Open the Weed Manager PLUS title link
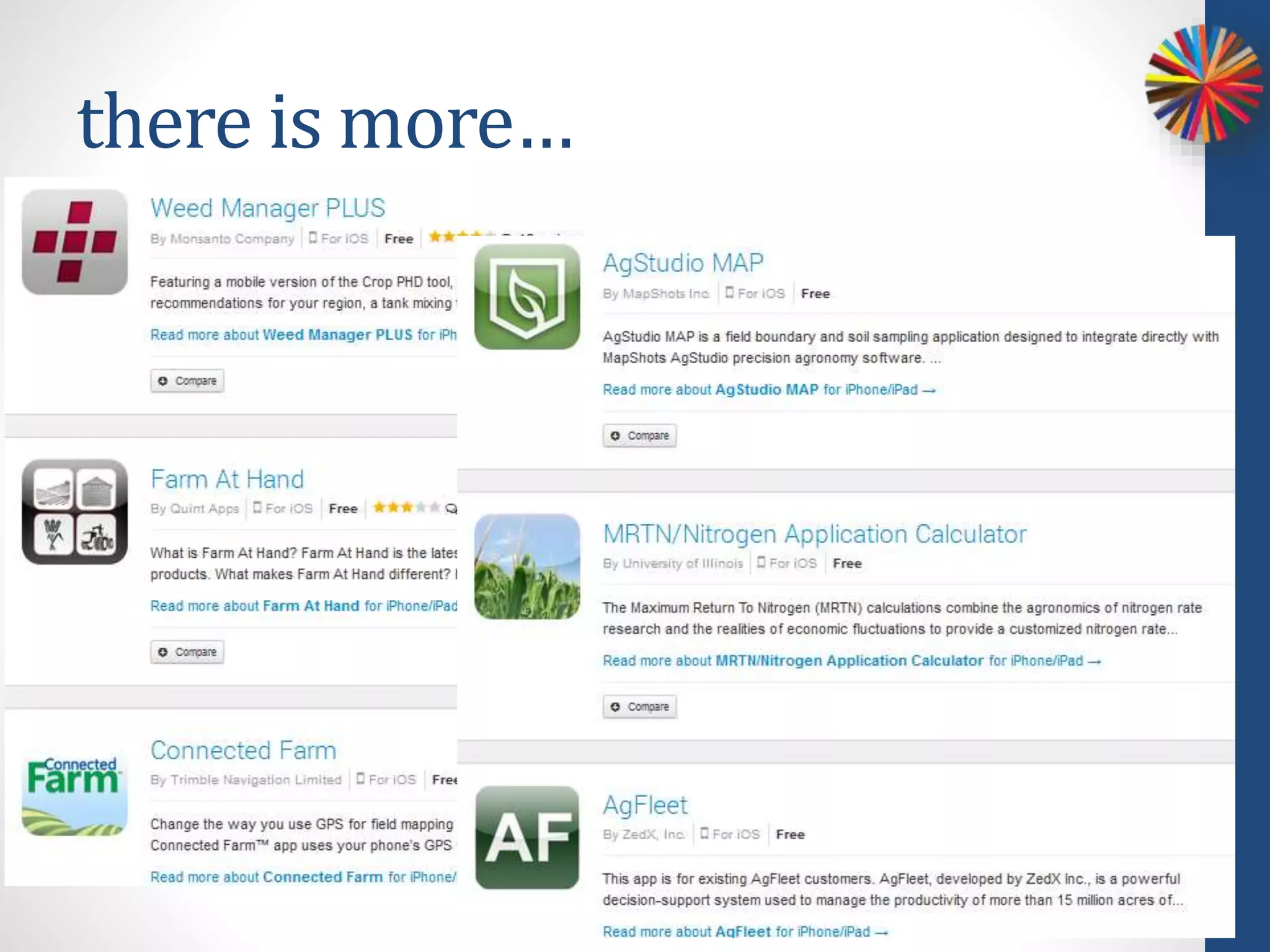1270x952 pixels. point(267,208)
